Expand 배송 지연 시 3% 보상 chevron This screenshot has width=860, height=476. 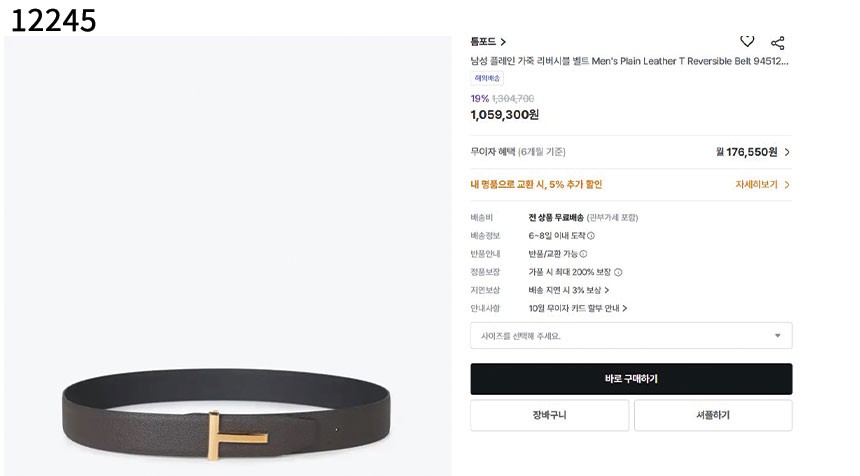click(x=607, y=290)
